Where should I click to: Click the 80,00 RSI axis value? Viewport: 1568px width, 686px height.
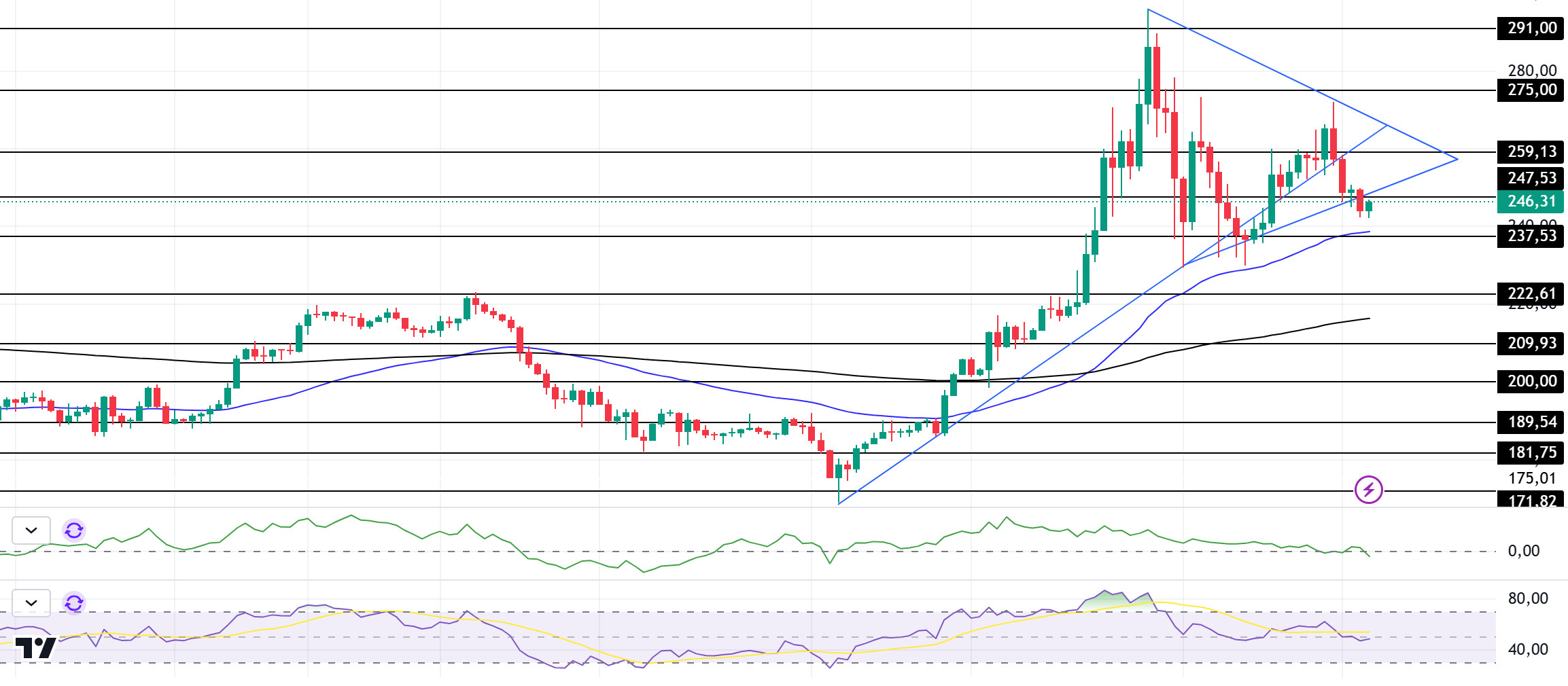click(1528, 598)
